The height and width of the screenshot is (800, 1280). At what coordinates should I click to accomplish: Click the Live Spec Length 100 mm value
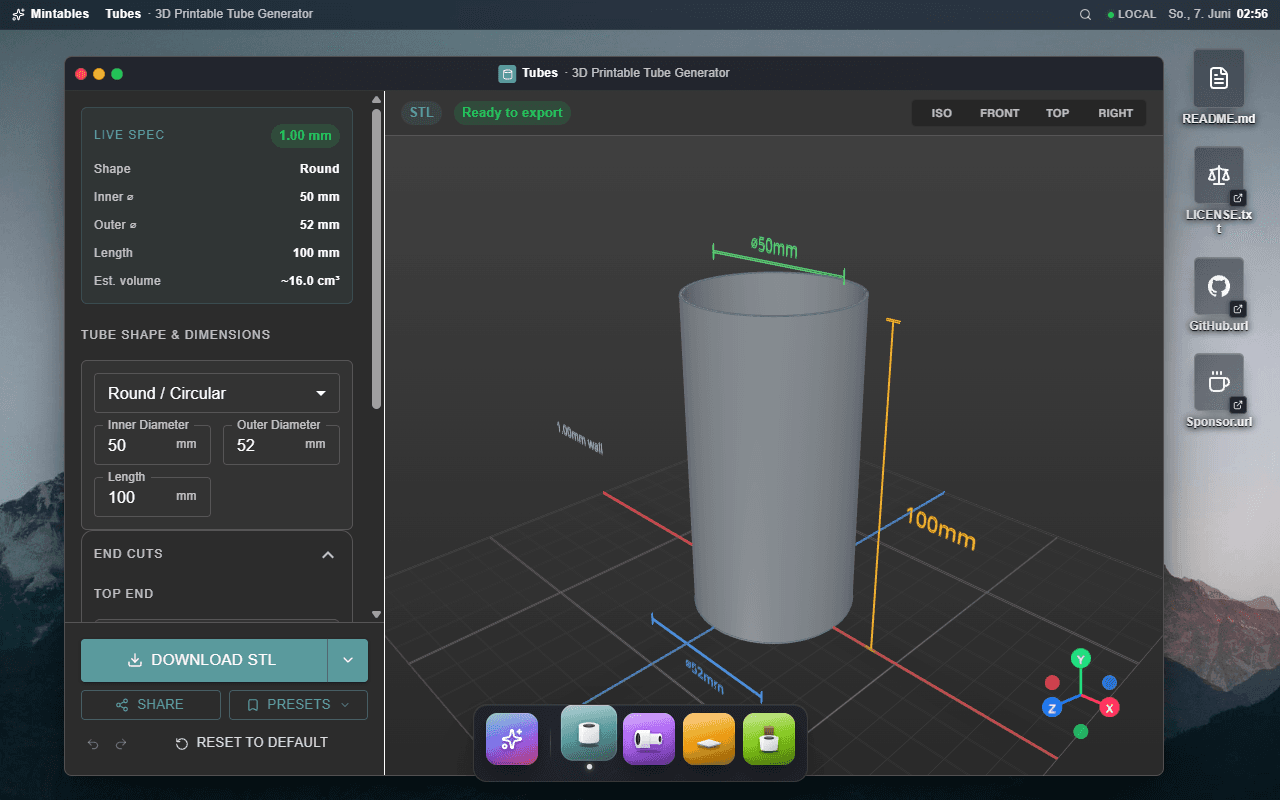tap(316, 253)
